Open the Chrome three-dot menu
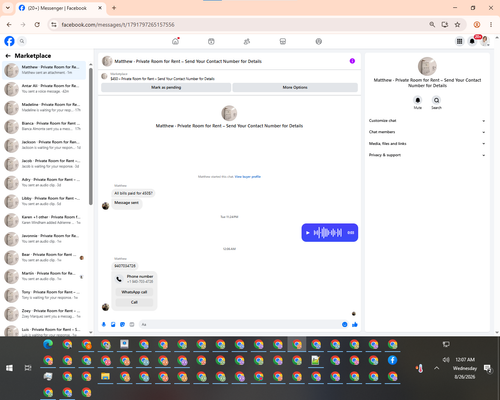This screenshot has width=500, height=400. [491, 25]
